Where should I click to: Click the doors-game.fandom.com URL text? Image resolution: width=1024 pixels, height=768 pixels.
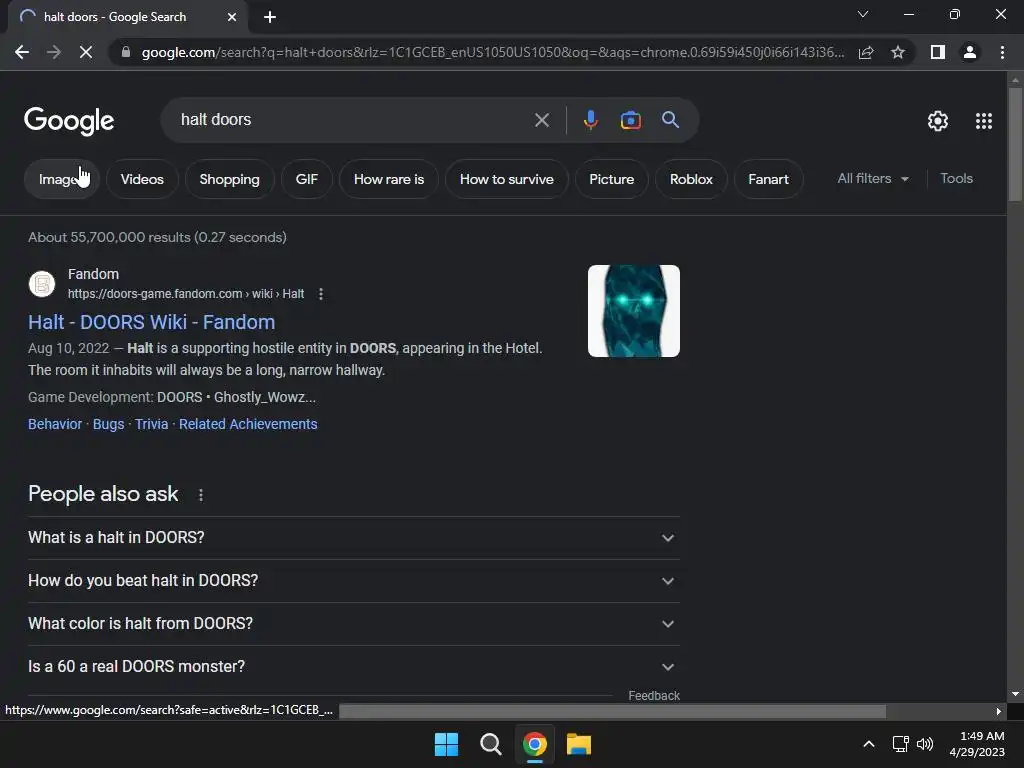(x=186, y=294)
